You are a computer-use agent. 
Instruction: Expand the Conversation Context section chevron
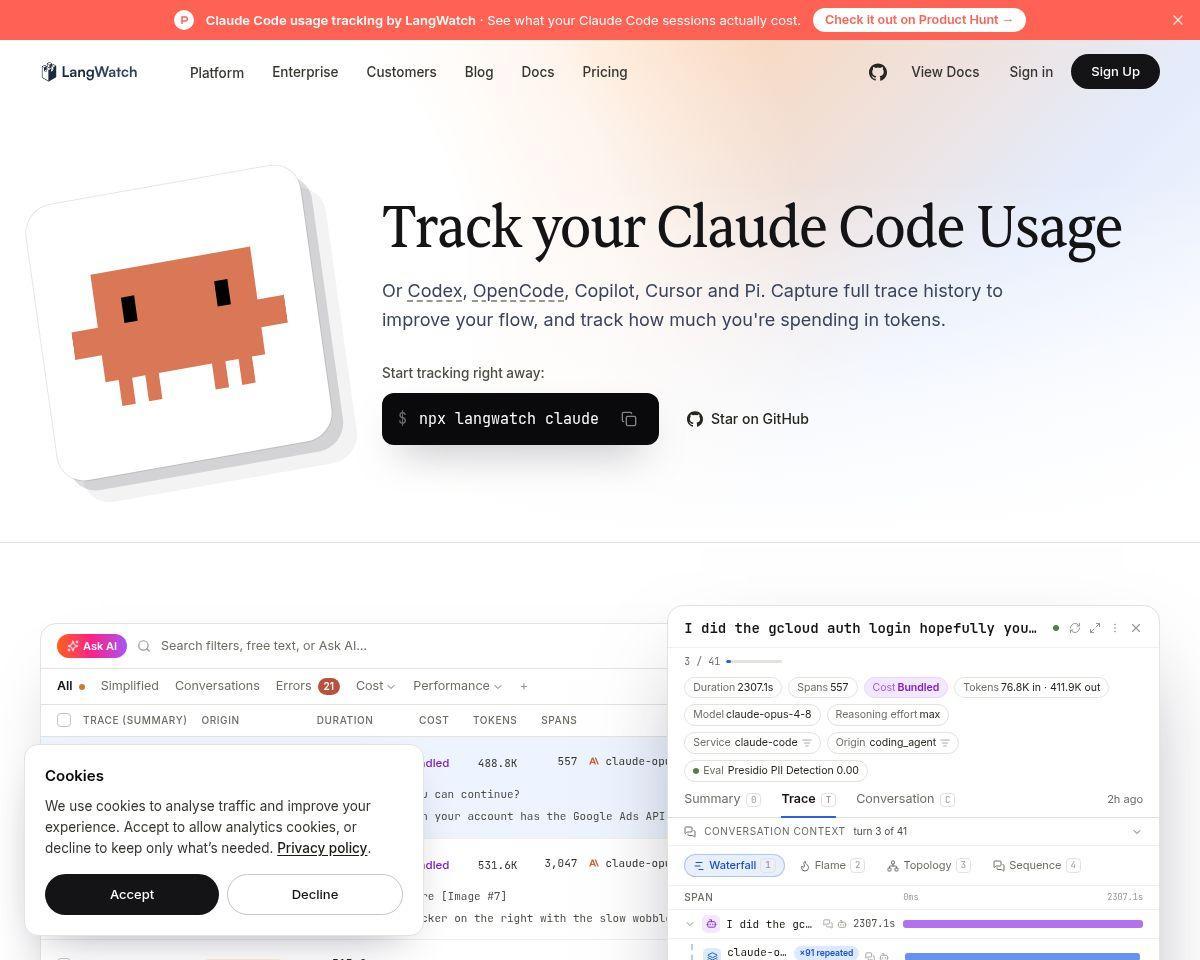pyautogui.click(x=1136, y=832)
